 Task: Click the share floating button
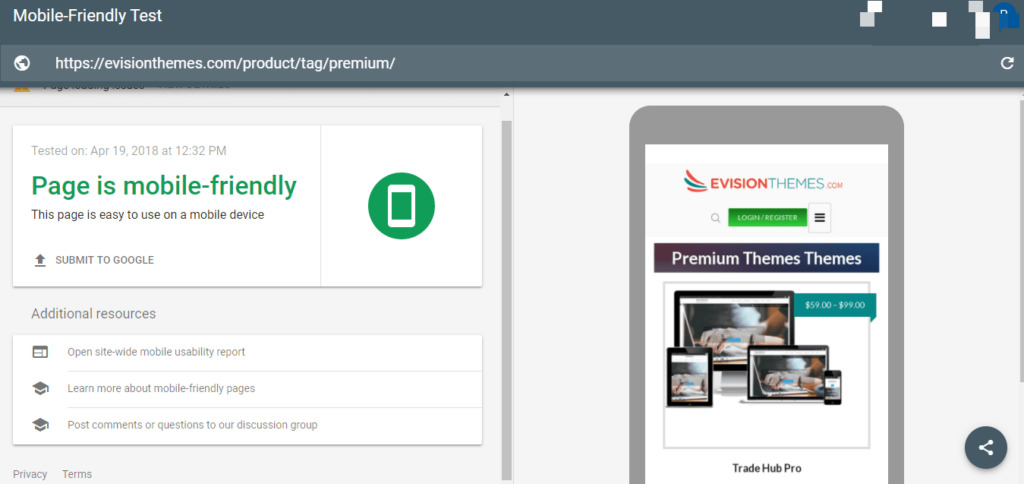pyautogui.click(x=986, y=447)
